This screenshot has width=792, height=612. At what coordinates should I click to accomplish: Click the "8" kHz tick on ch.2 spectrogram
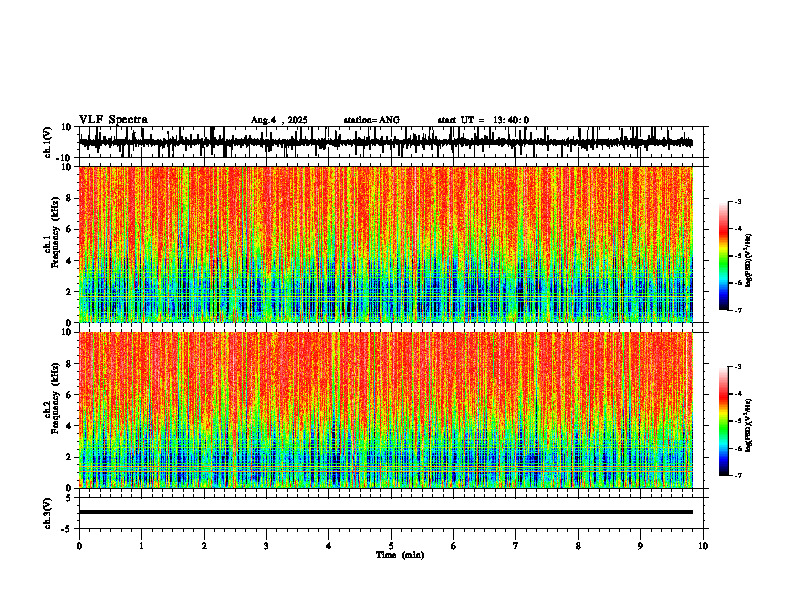pyautogui.click(x=70, y=364)
